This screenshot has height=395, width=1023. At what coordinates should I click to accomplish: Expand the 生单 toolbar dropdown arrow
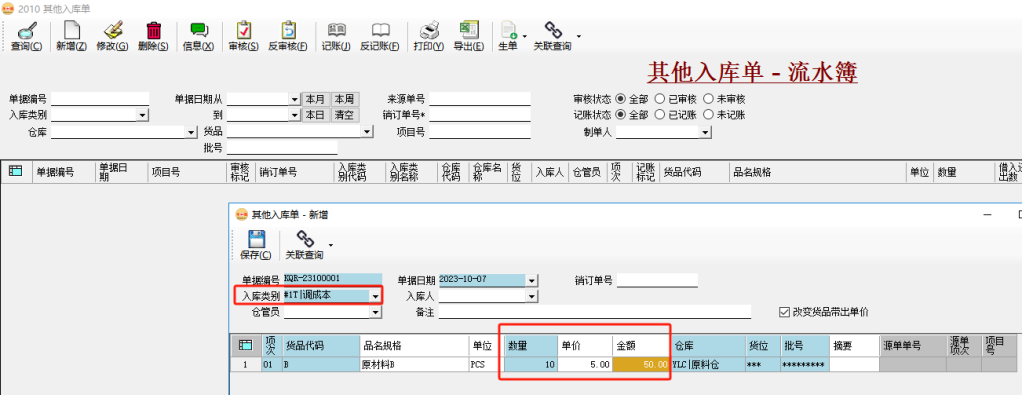point(524,37)
